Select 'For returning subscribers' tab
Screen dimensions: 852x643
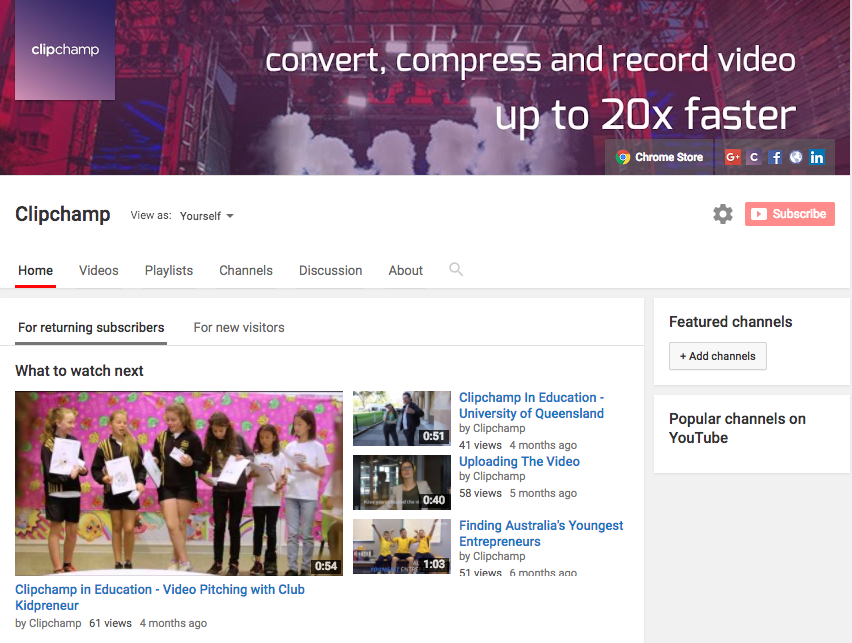point(91,328)
